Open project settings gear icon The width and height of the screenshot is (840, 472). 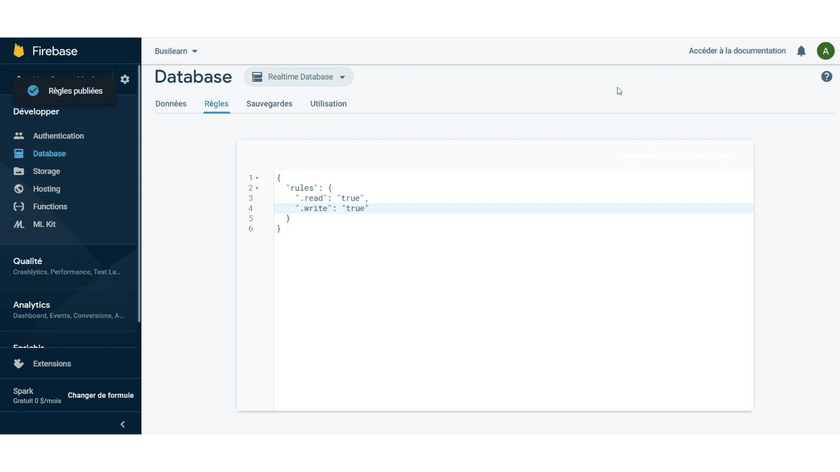pyautogui.click(x=125, y=79)
